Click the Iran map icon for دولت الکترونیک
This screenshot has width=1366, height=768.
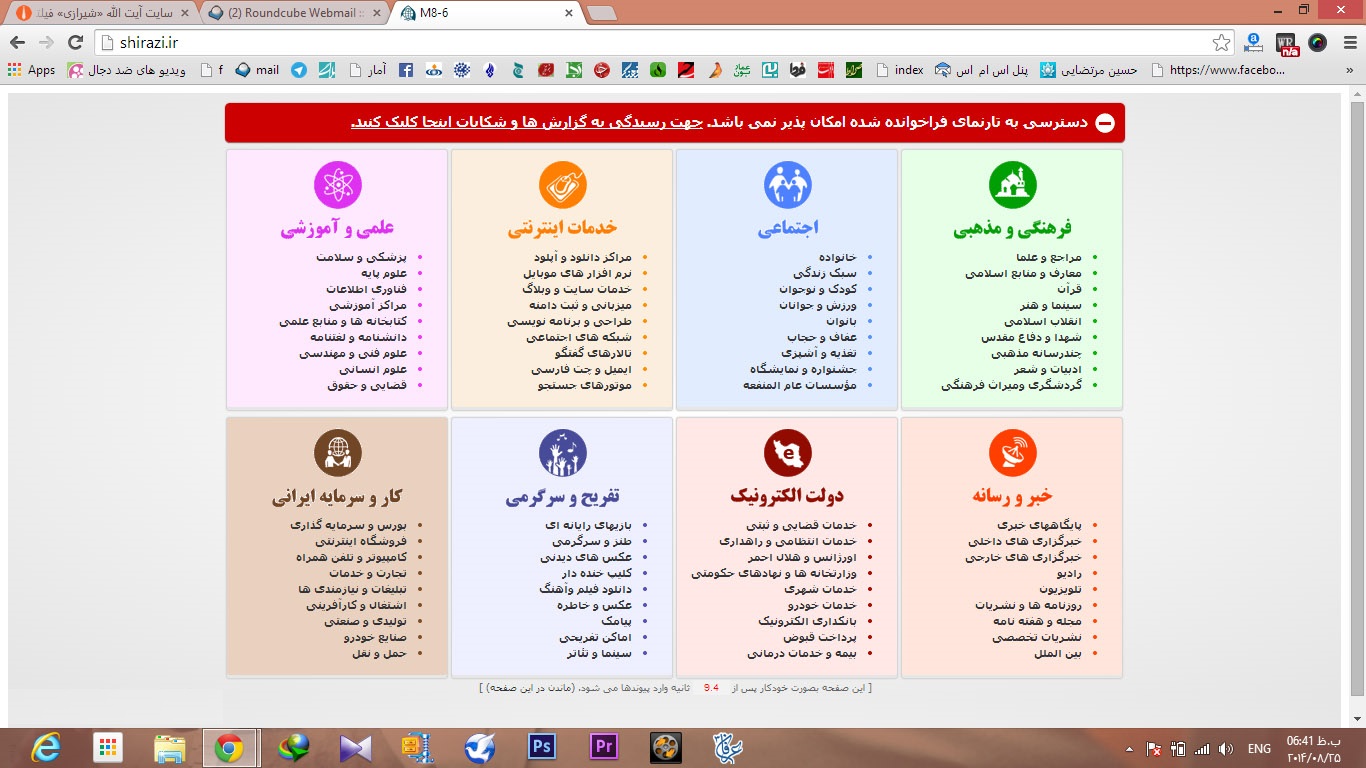[788, 453]
